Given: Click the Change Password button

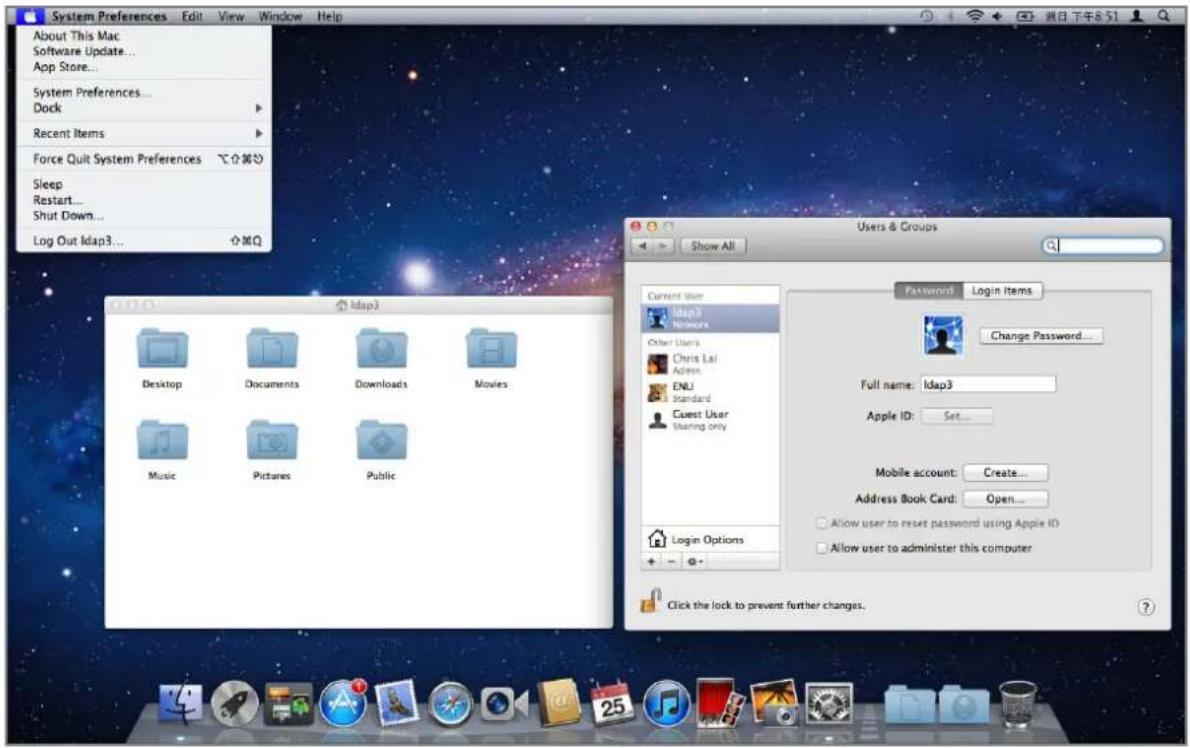Looking at the screenshot, I should (x=1040, y=335).
